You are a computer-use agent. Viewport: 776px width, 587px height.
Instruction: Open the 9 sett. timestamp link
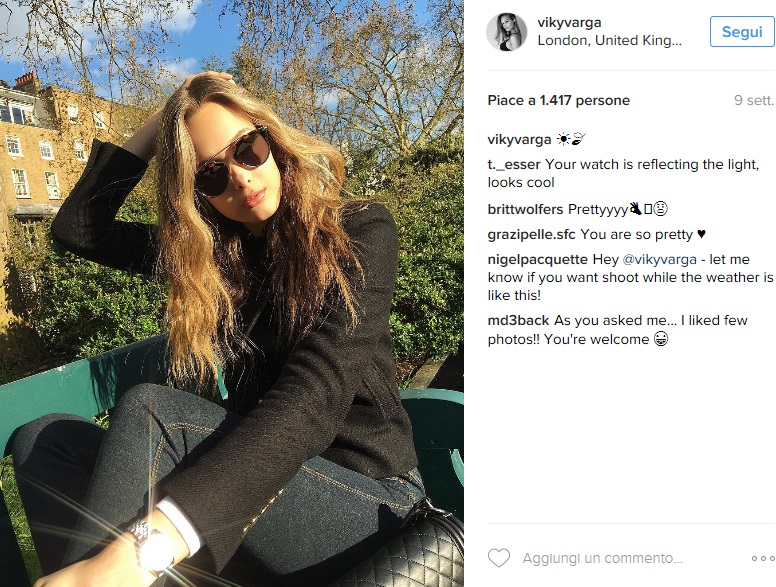(754, 100)
